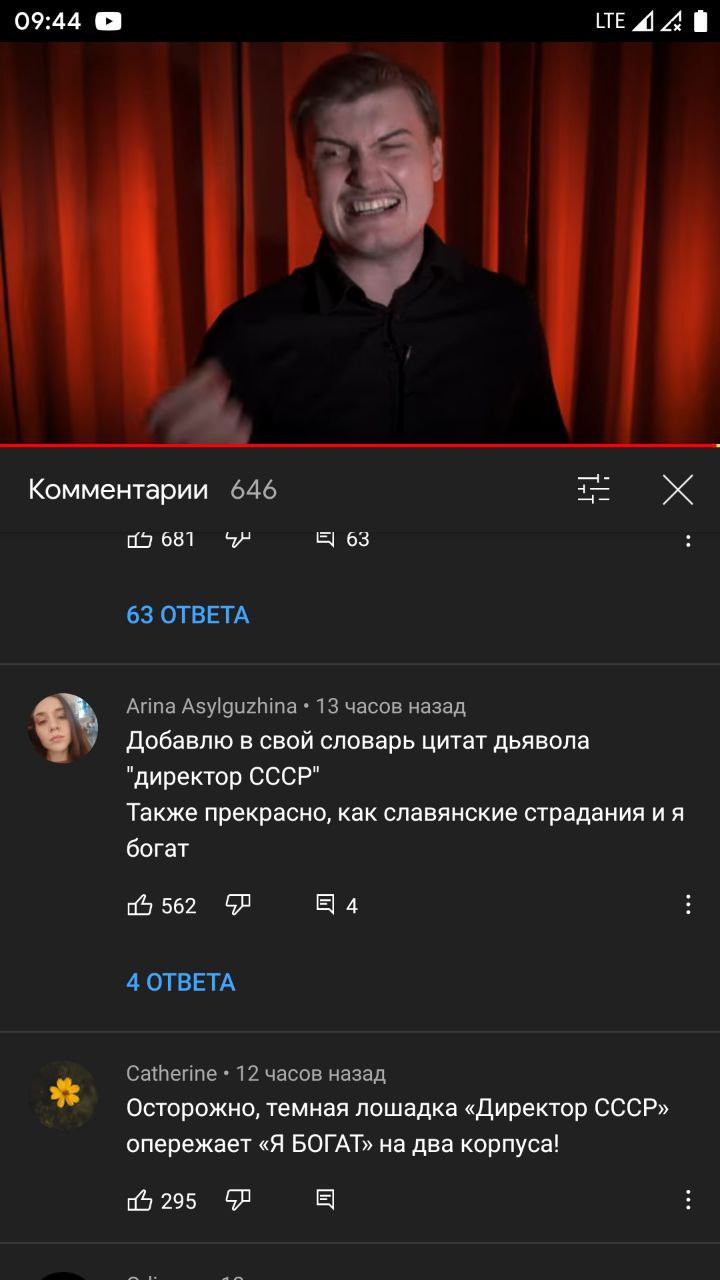This screenshot has height=1280, width=720.
Task: Reply to Catherine's comment
Action: (x=325, y=1200)
